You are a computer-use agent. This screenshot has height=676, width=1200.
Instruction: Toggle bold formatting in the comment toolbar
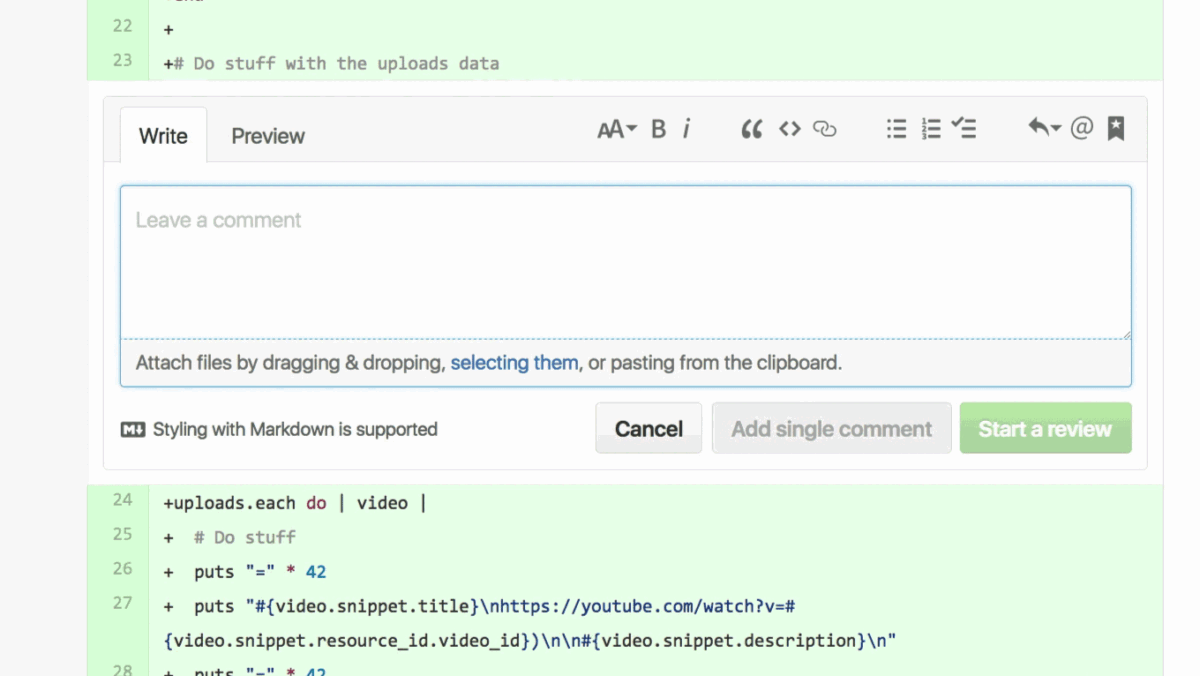[658, 128]
